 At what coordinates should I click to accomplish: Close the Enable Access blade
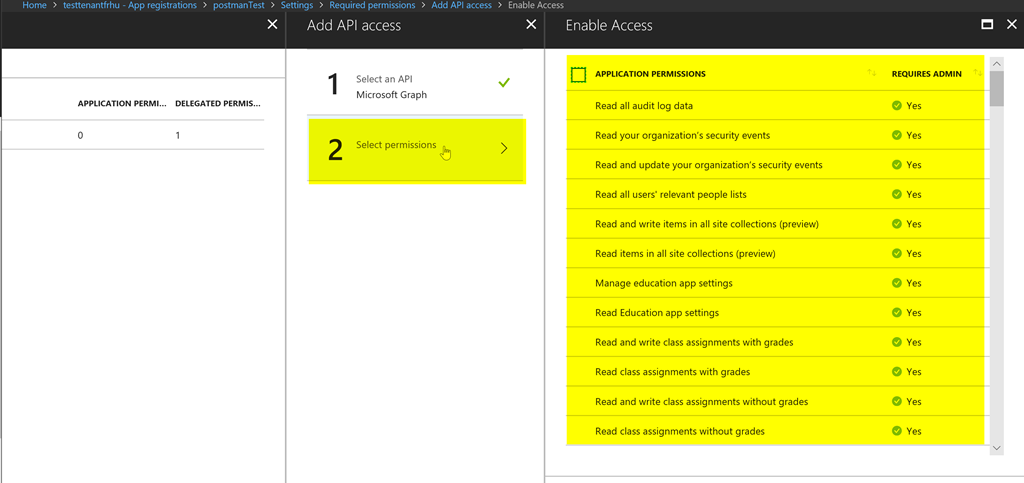click(1012, 25)
